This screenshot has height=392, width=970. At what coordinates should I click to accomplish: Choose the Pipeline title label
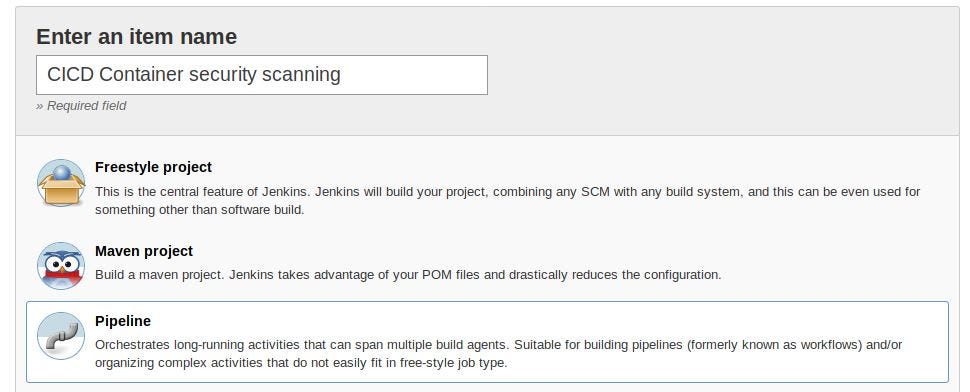pos(123,321)
